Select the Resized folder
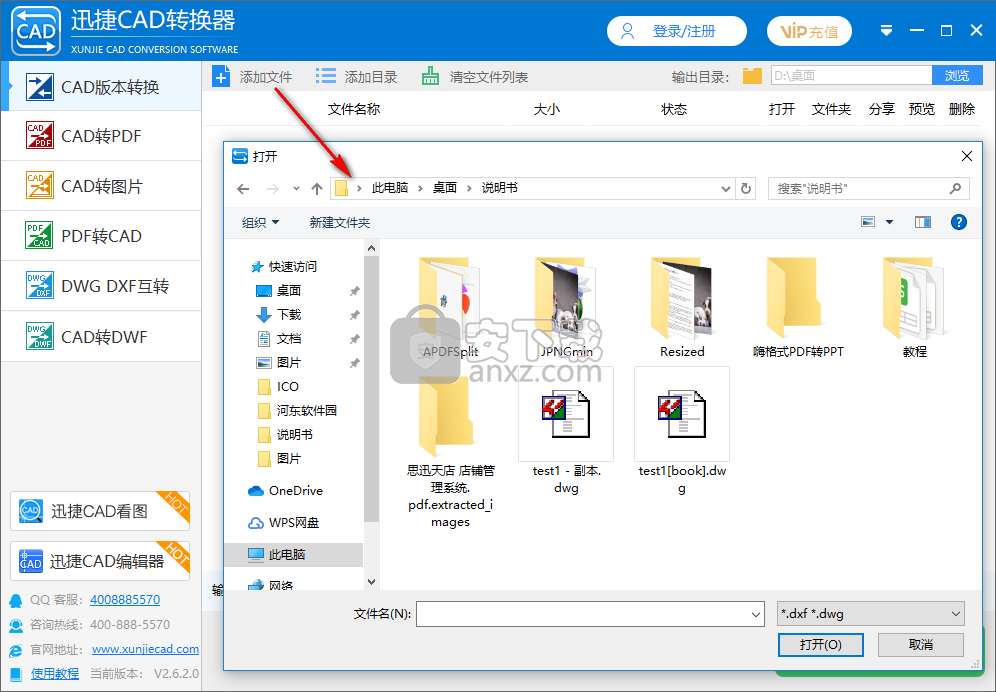996x692 pixels. pos(682,308)
